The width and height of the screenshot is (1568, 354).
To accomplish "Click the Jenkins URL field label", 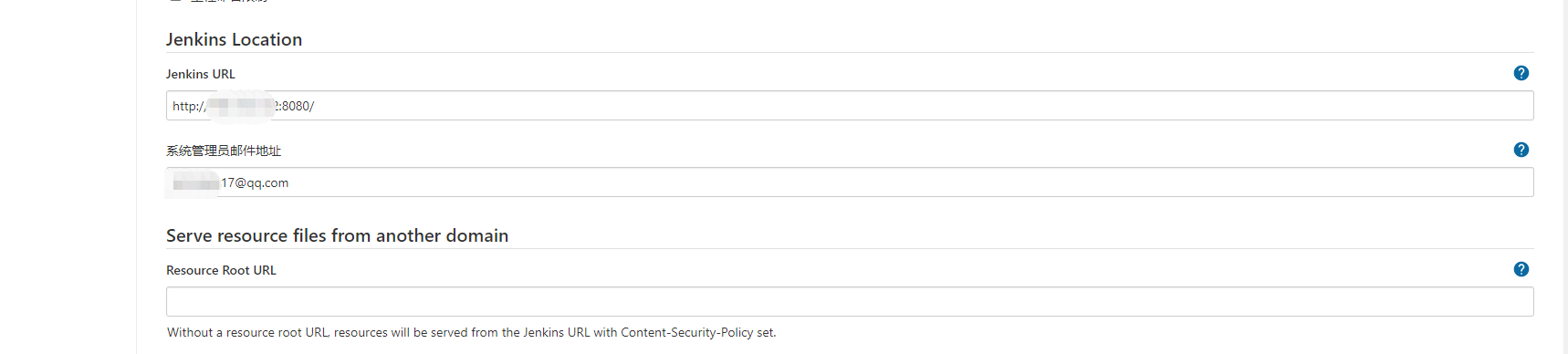I will point(201,74).
